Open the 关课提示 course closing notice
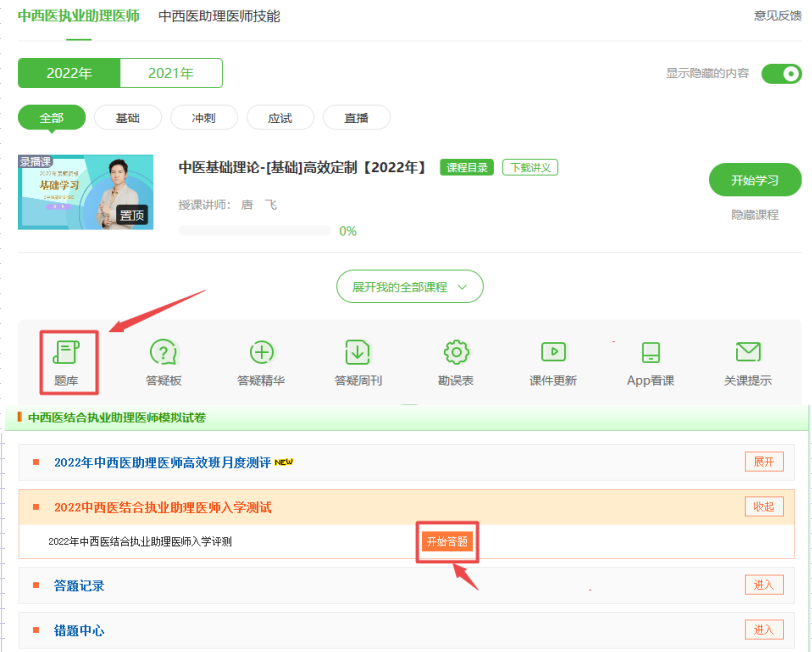 pyautogui.click(x=748, y=362)
